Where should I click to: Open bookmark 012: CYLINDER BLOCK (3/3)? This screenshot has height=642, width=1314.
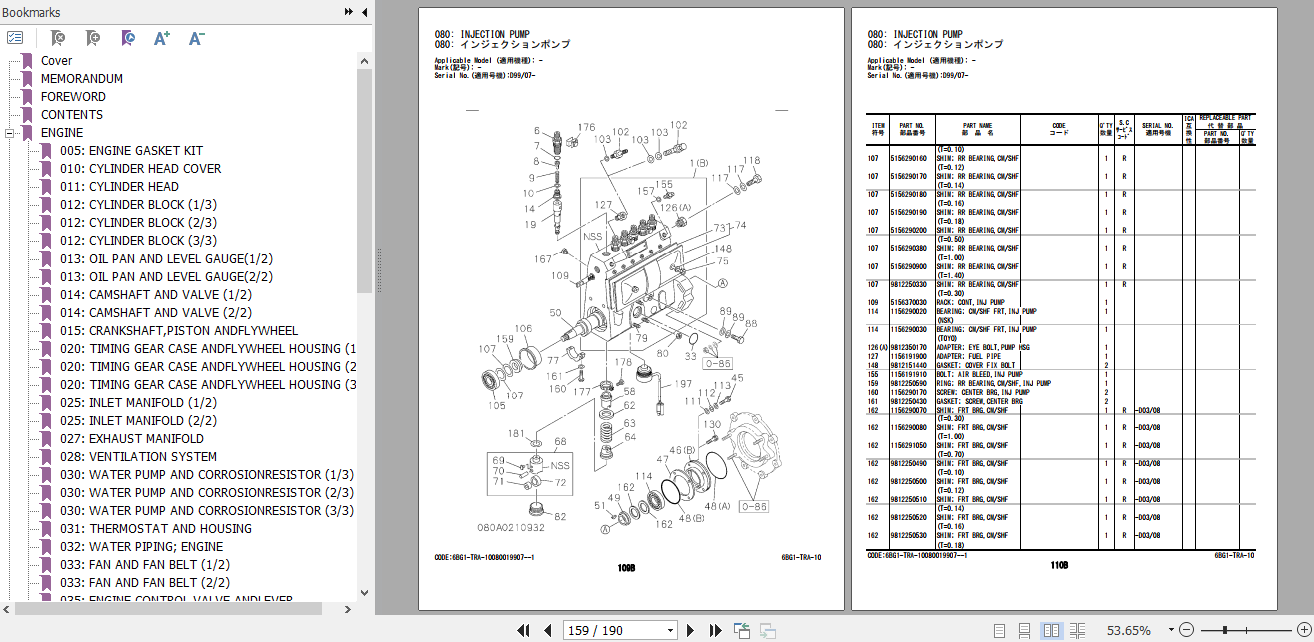[138, 241]
